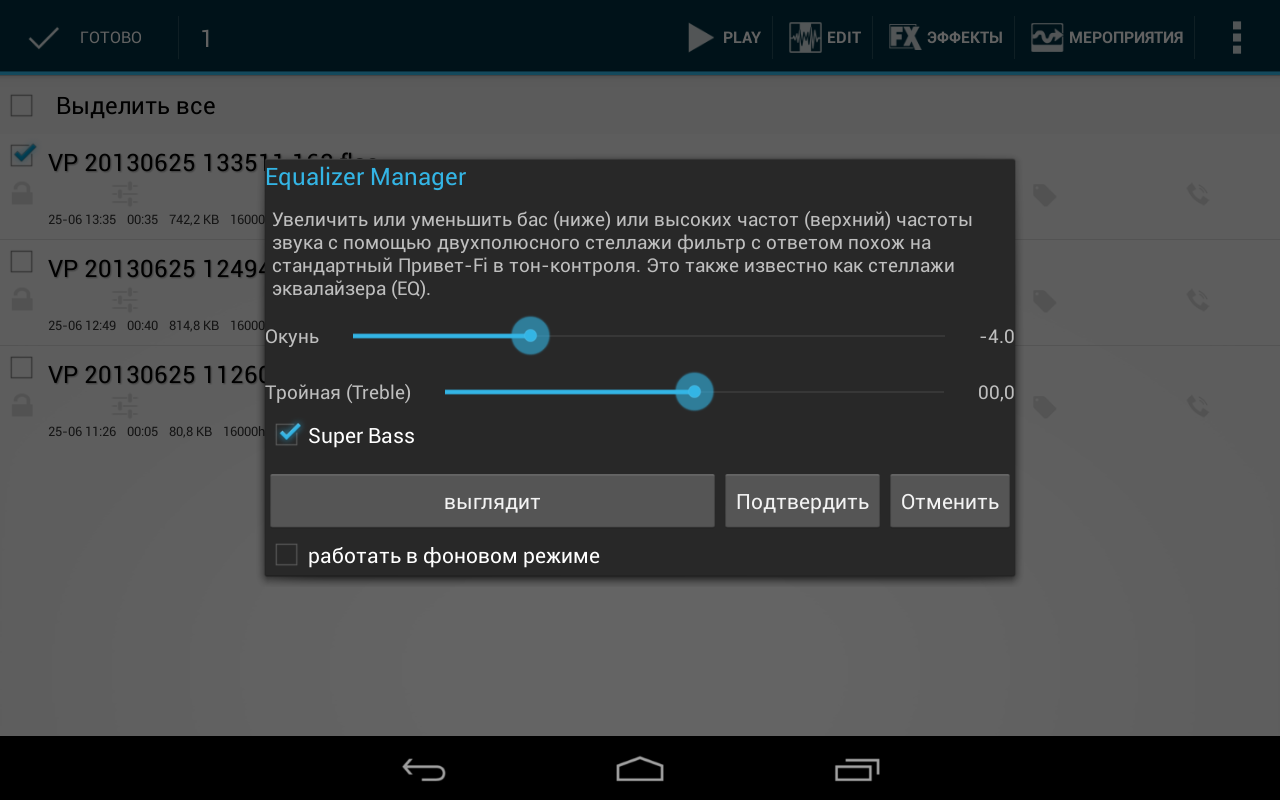Tap the Готово checkmark icon
This screenshot has width=1280, height=800.
[x=44, y=38]
